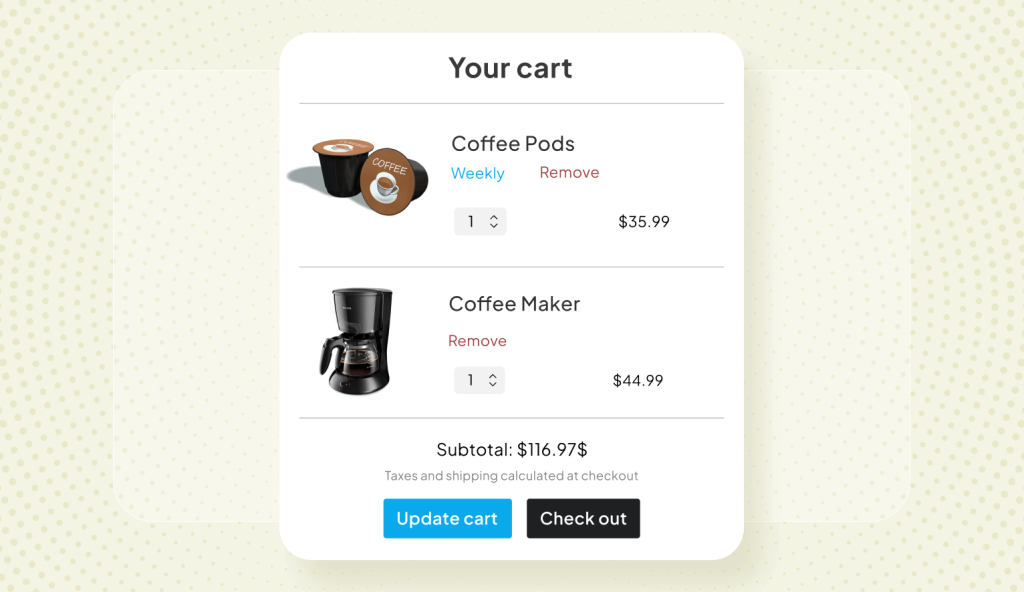Screen dimensions: 1024x592
Task: Decrease Coffee Maker quantity with down arrow
Action: pyautogui.click(x=492, y=386)
